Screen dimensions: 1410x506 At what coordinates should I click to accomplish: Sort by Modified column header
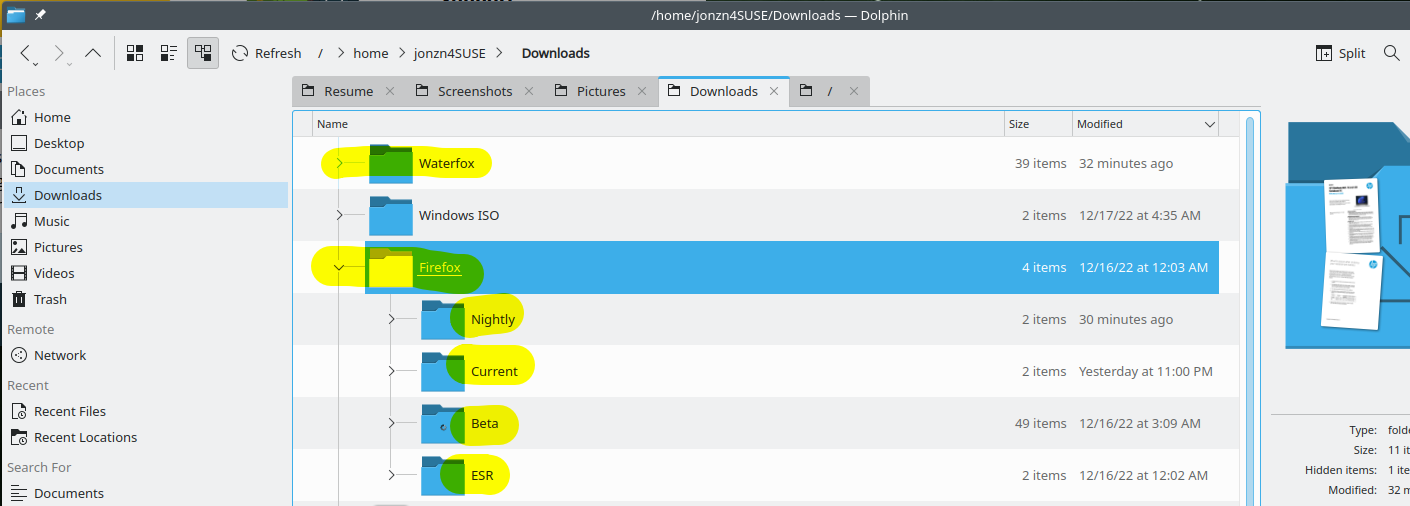coord(1145,124)
